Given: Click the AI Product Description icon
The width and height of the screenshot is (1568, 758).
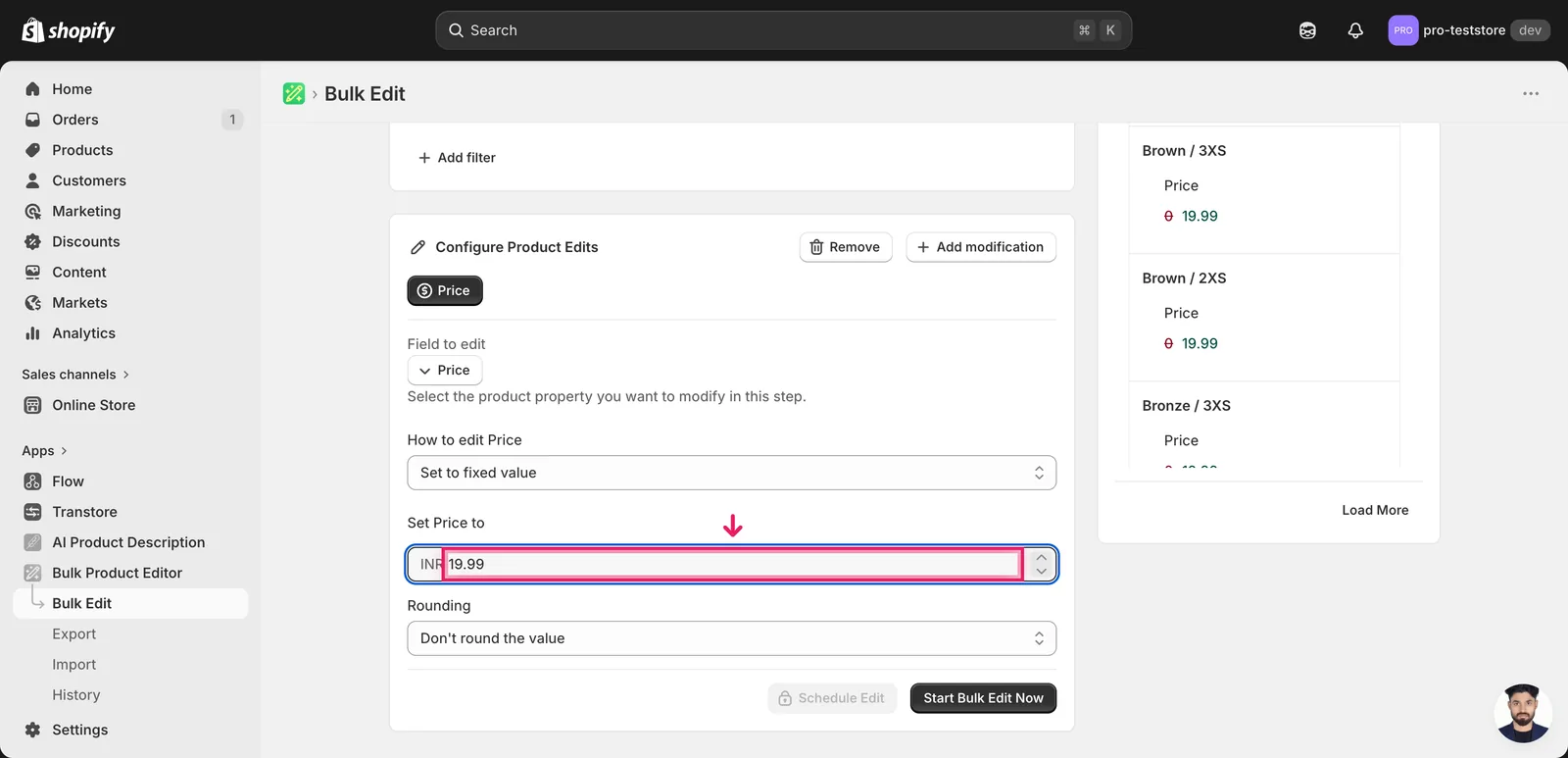Looking at the screenshot, I should 32,542.
